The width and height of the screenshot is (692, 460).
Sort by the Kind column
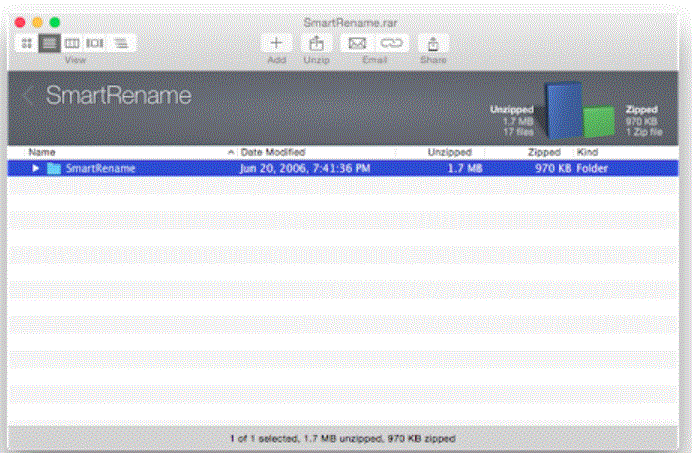tap(587, 152)
